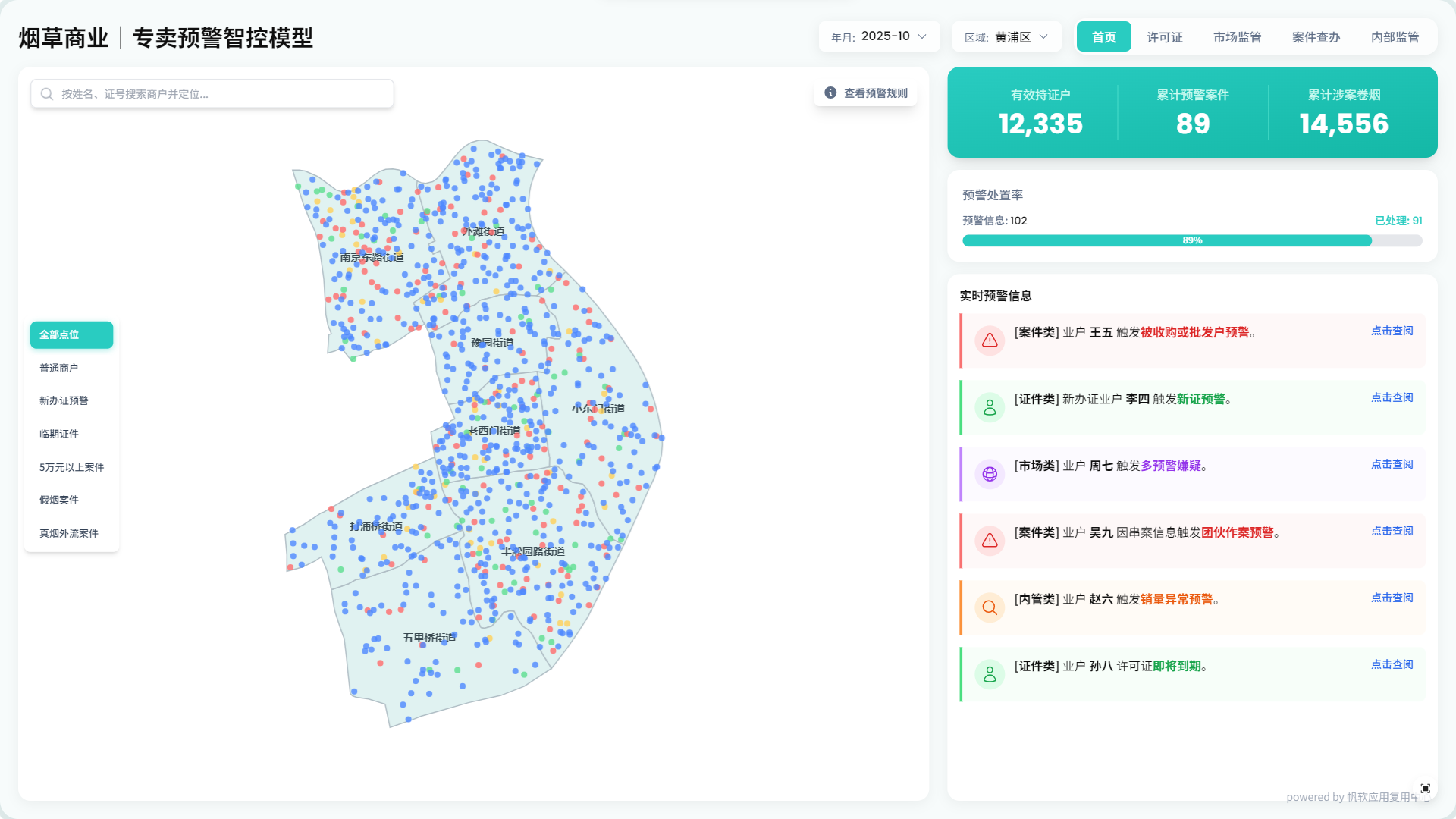The width and height of the screenshot is (1456, 819).
Task: Click chevron arrow of 年月 selector
Action: tap(922, 36)
